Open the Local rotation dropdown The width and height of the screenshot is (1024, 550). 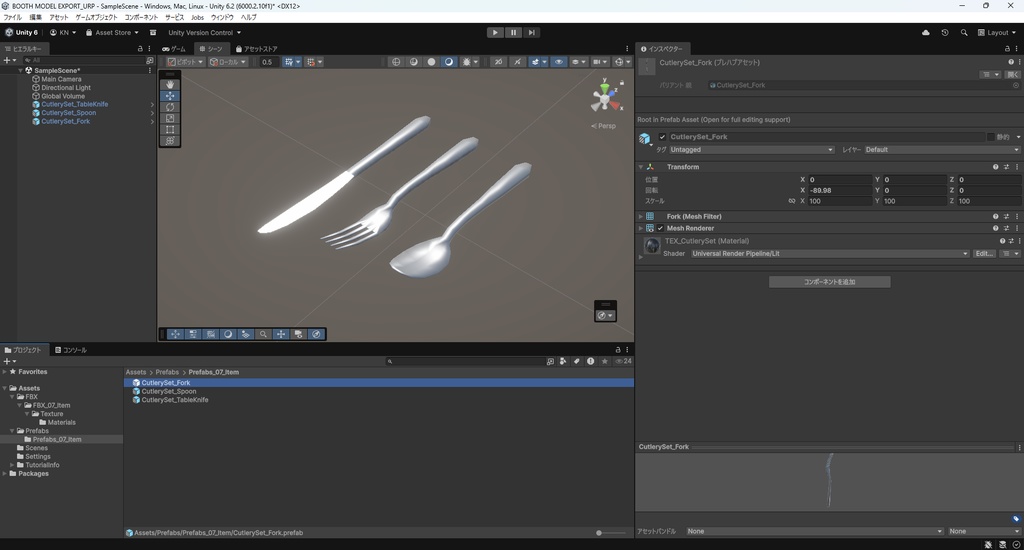click(x=227, y=62)
